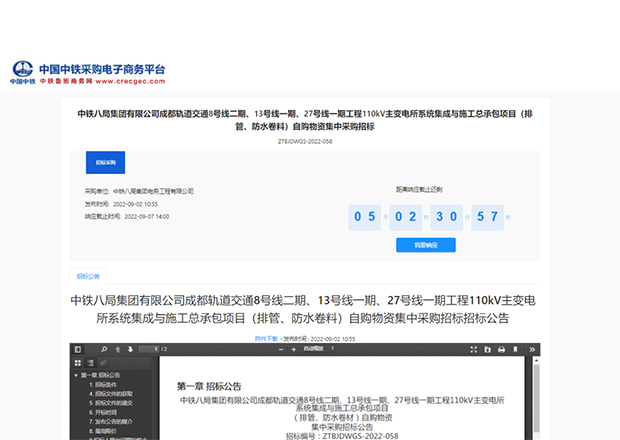Go to previous PDF page arrow
Viewport: 620px width, 440px height.
coord(117,349)
